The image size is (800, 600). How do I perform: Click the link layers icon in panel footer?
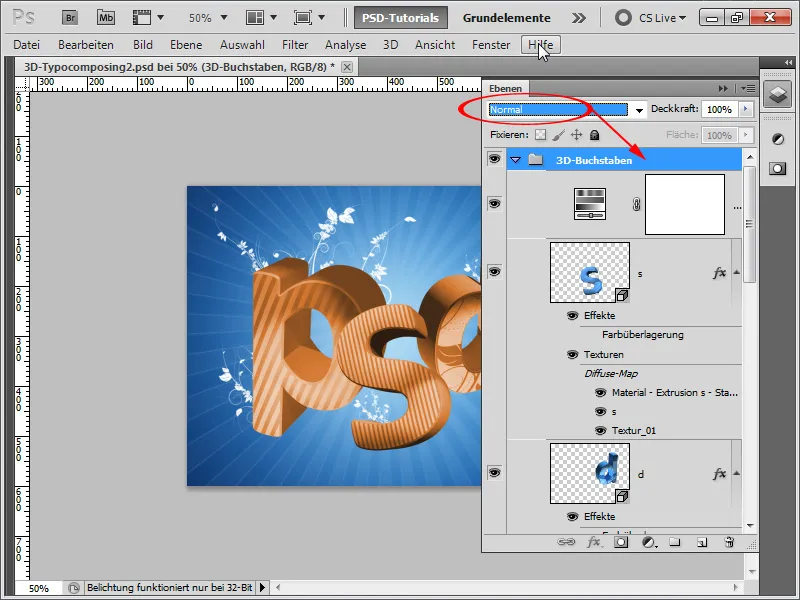[x=566, y=542]
